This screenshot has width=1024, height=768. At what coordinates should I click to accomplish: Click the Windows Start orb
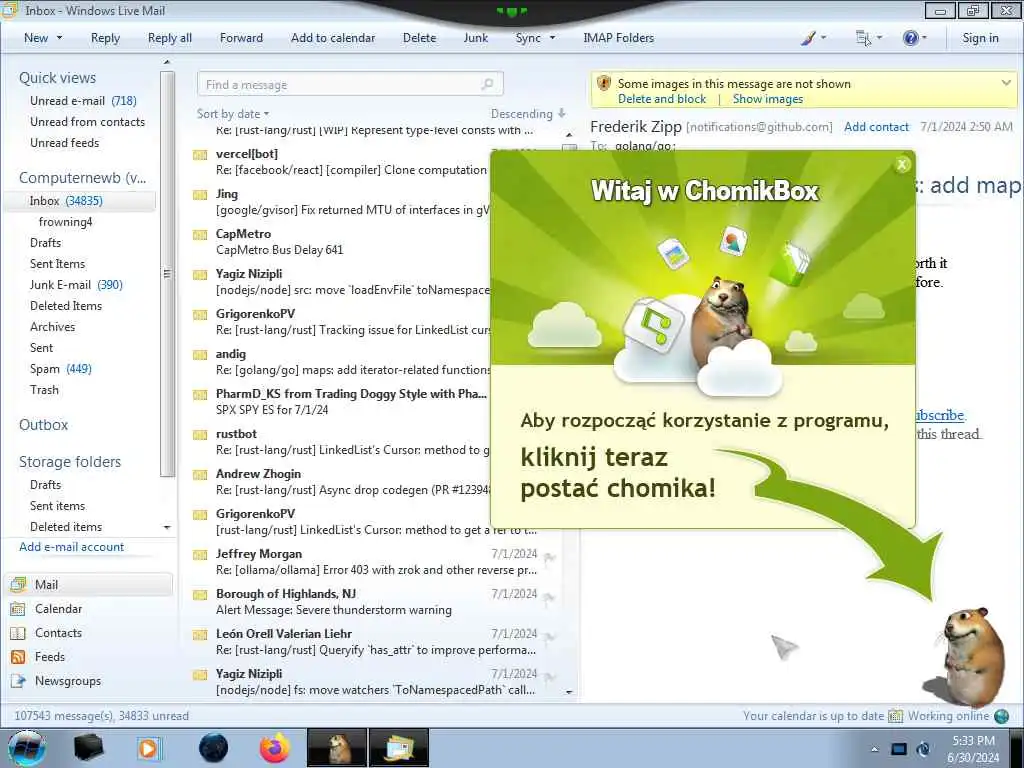[x=26, y=748]
